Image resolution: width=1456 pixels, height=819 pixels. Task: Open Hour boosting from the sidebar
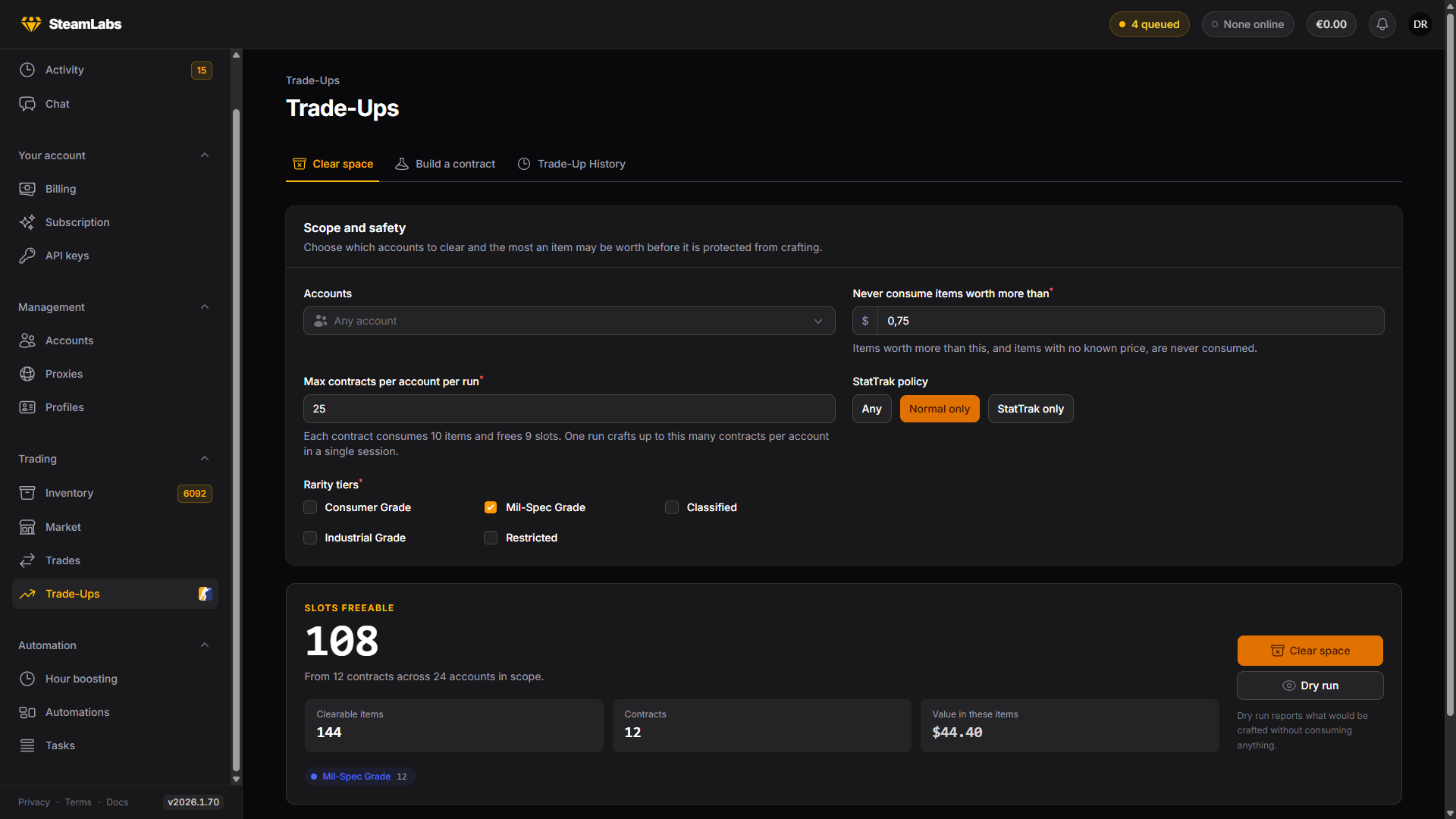[x=115, y=679]
